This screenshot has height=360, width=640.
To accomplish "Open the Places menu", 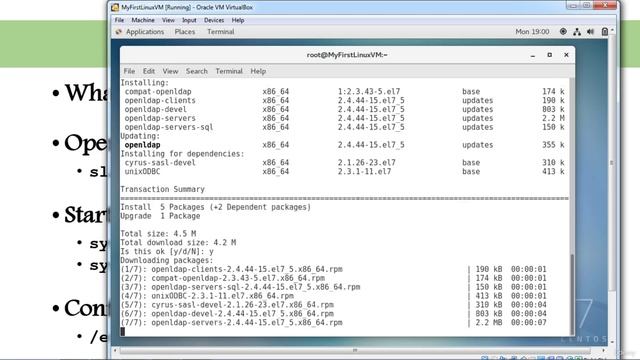I will tap(184, 31).
